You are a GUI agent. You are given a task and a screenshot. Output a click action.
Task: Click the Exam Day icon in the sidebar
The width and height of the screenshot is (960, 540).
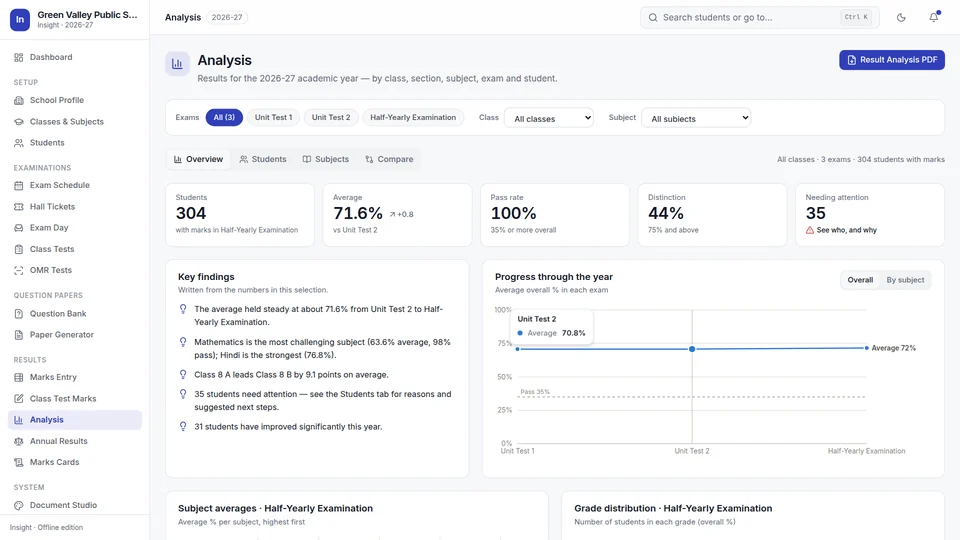[x=18, y=228]
